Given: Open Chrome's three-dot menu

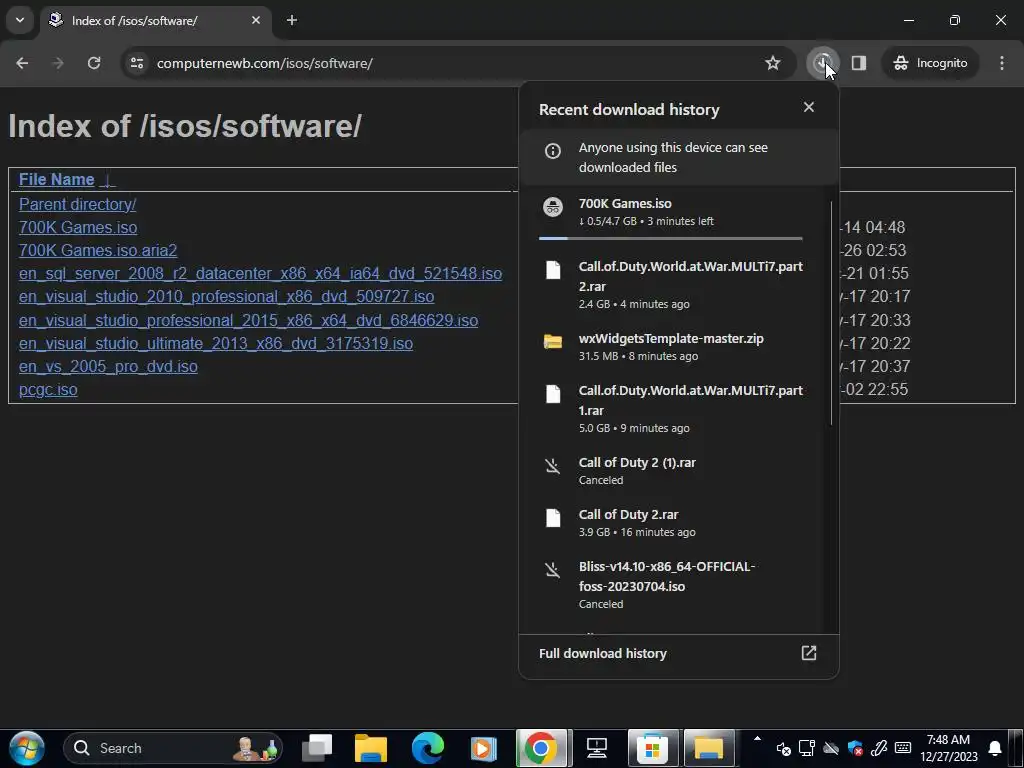Looking at the screenshot, I should tap(1002, 63).
